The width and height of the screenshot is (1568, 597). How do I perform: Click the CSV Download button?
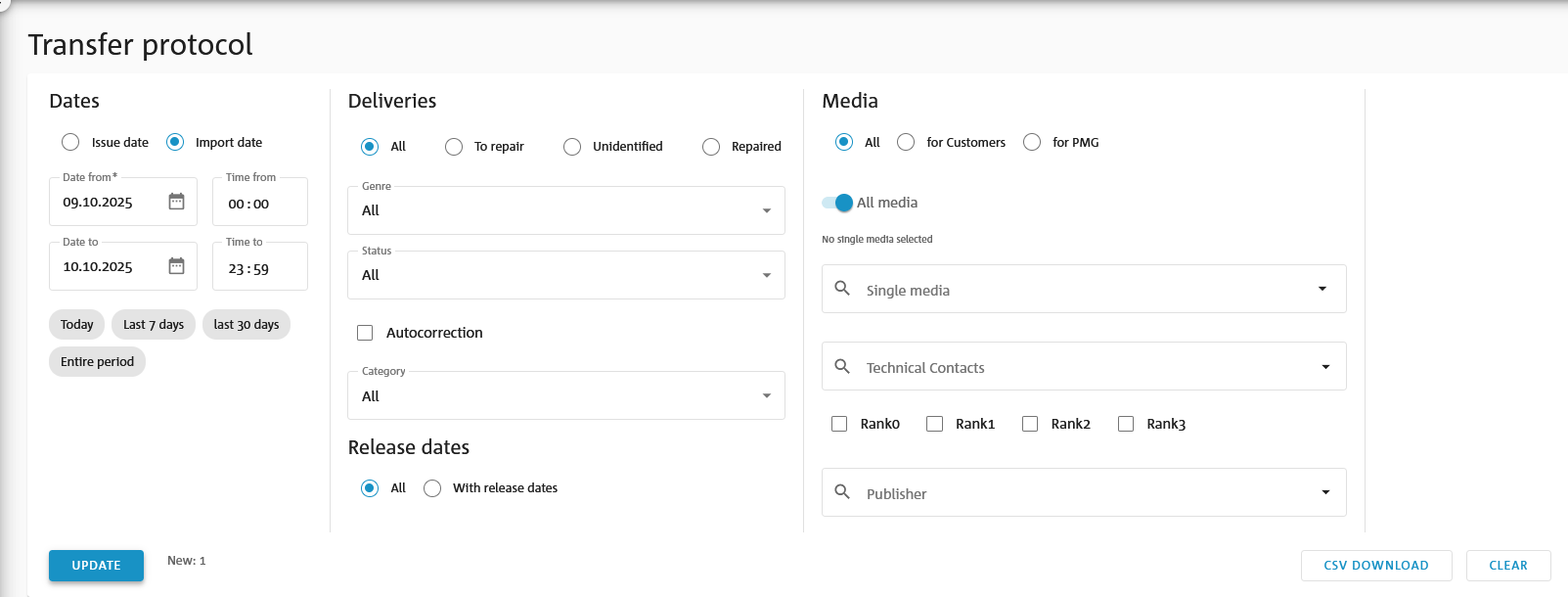[x=1375, y=566]
